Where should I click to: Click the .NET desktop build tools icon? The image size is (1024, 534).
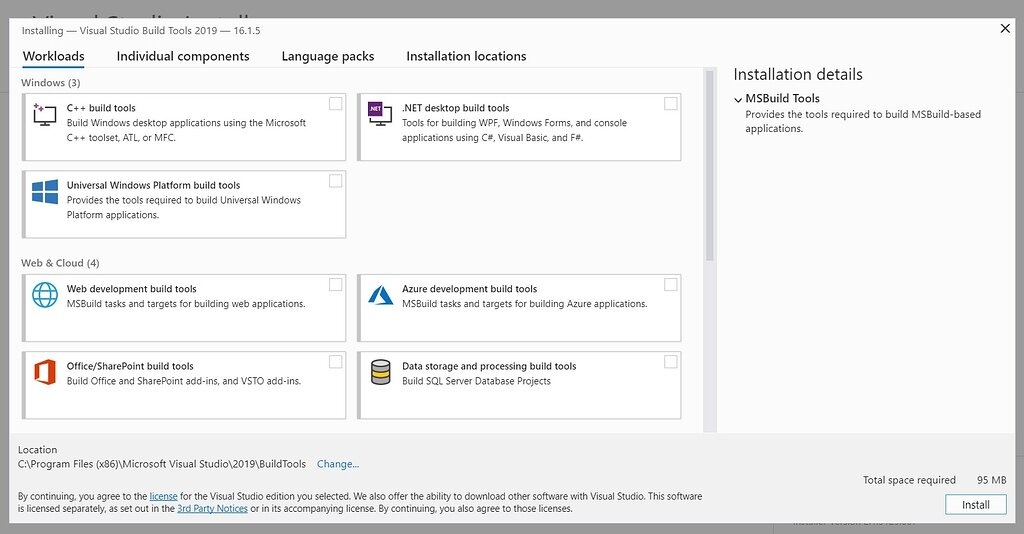[380, 113]
